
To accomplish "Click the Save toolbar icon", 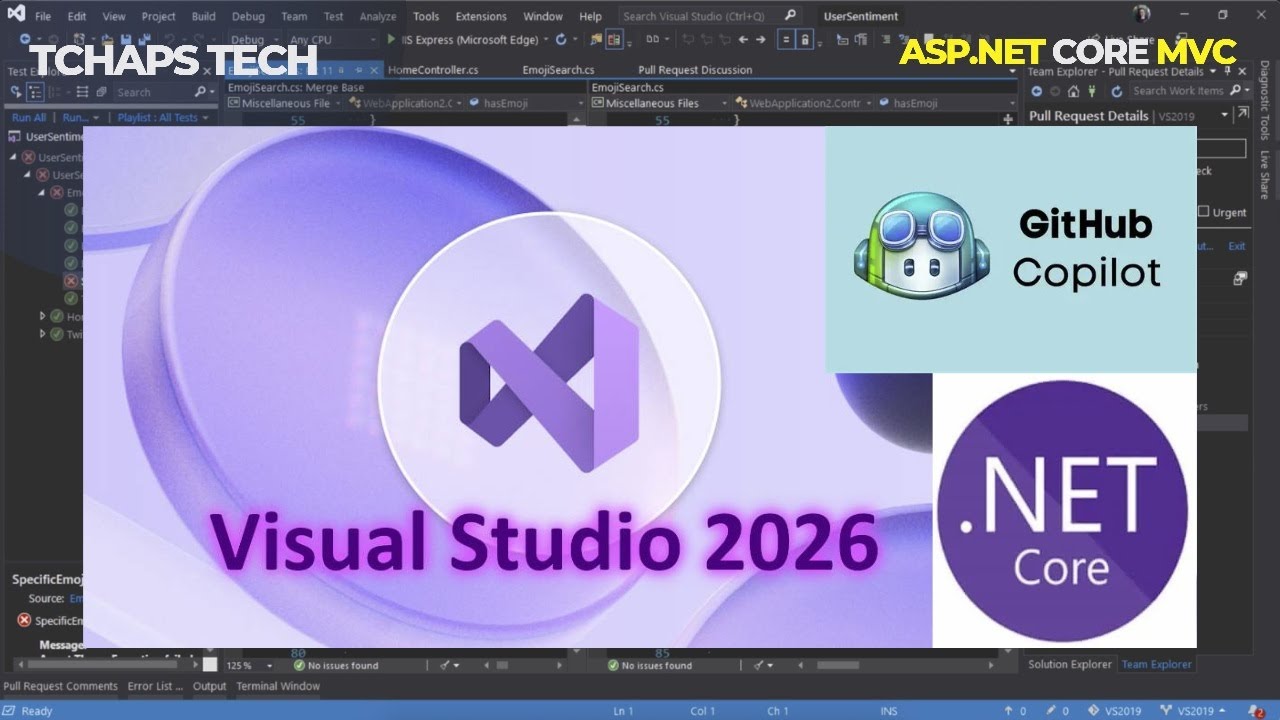I will click(126, 40).
